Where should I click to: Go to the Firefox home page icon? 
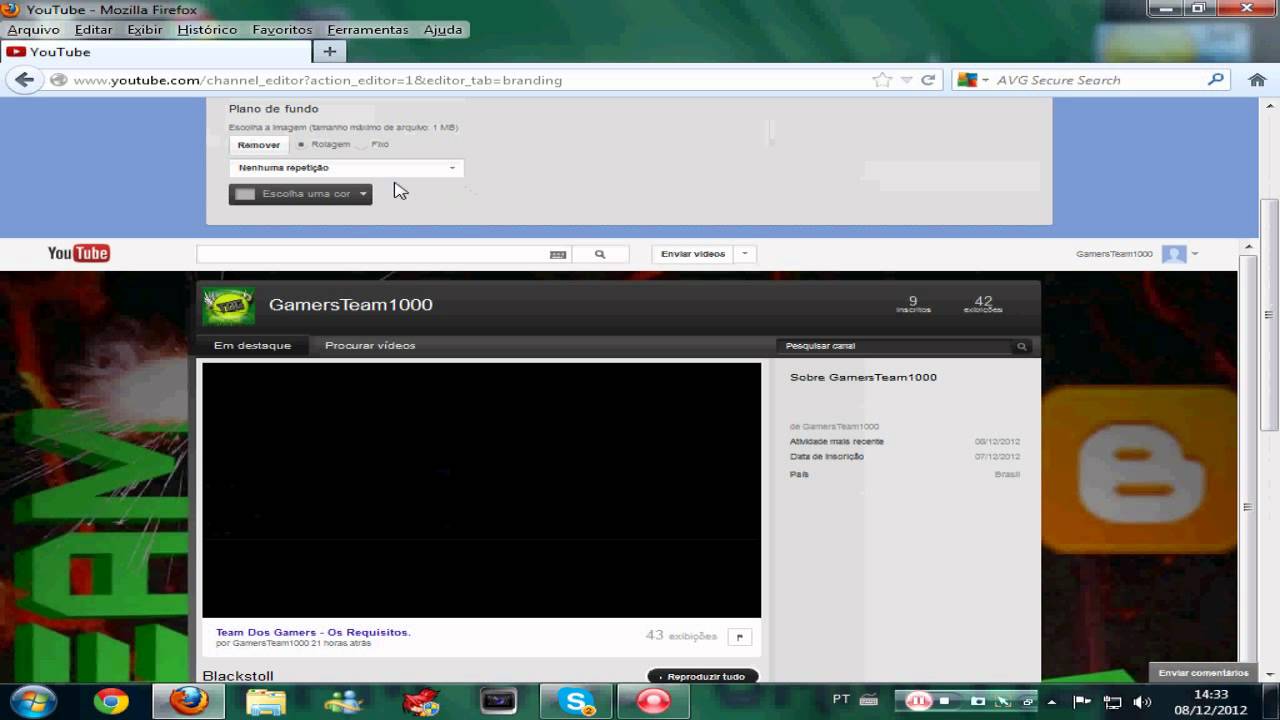pyautogui.click(x=1257, y=80)
